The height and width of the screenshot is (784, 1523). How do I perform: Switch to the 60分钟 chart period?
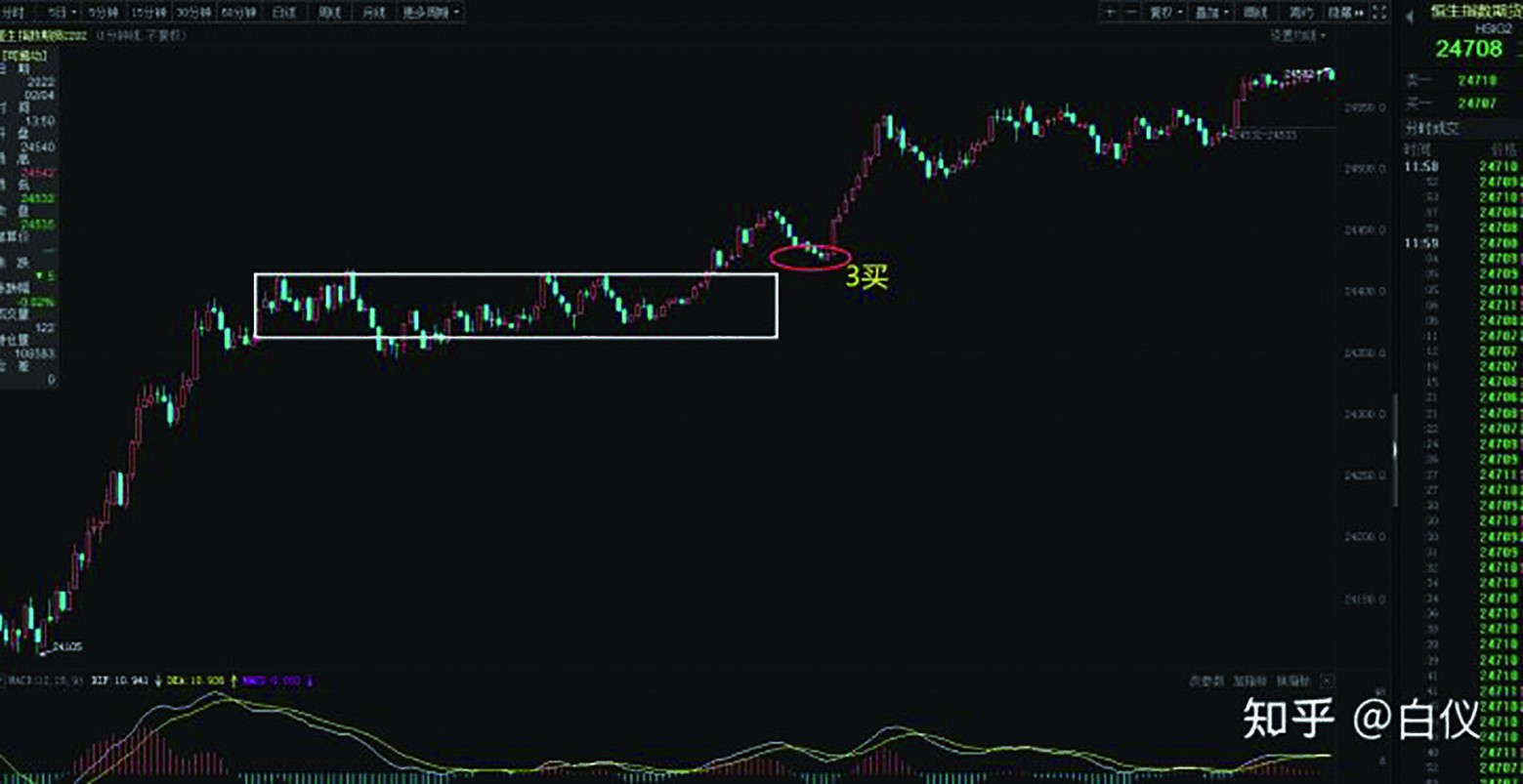pos(238,13)
